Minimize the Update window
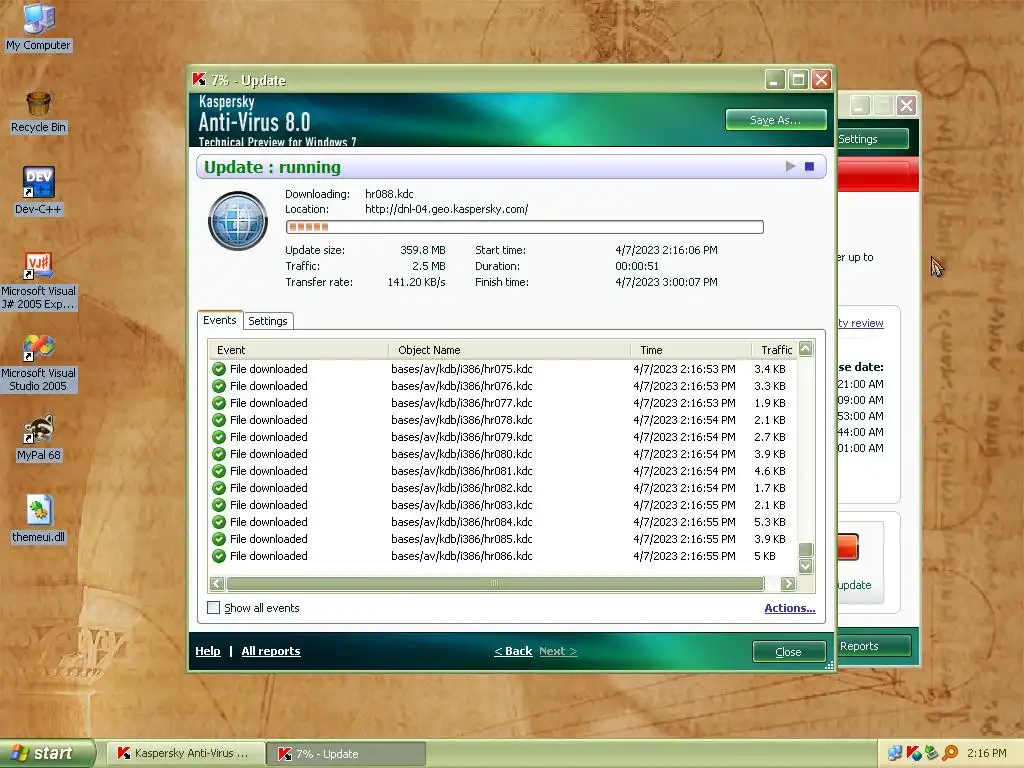Image resolution: width=1024 pixels, height=768 pixels. [775, 80]
